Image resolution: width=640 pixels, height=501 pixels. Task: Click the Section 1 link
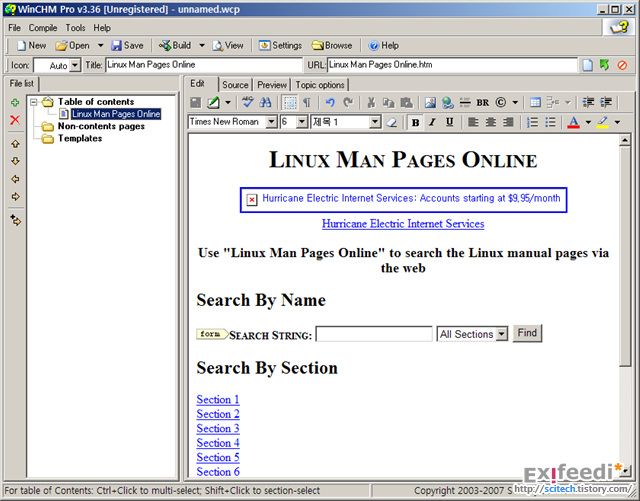click(218, 399)
